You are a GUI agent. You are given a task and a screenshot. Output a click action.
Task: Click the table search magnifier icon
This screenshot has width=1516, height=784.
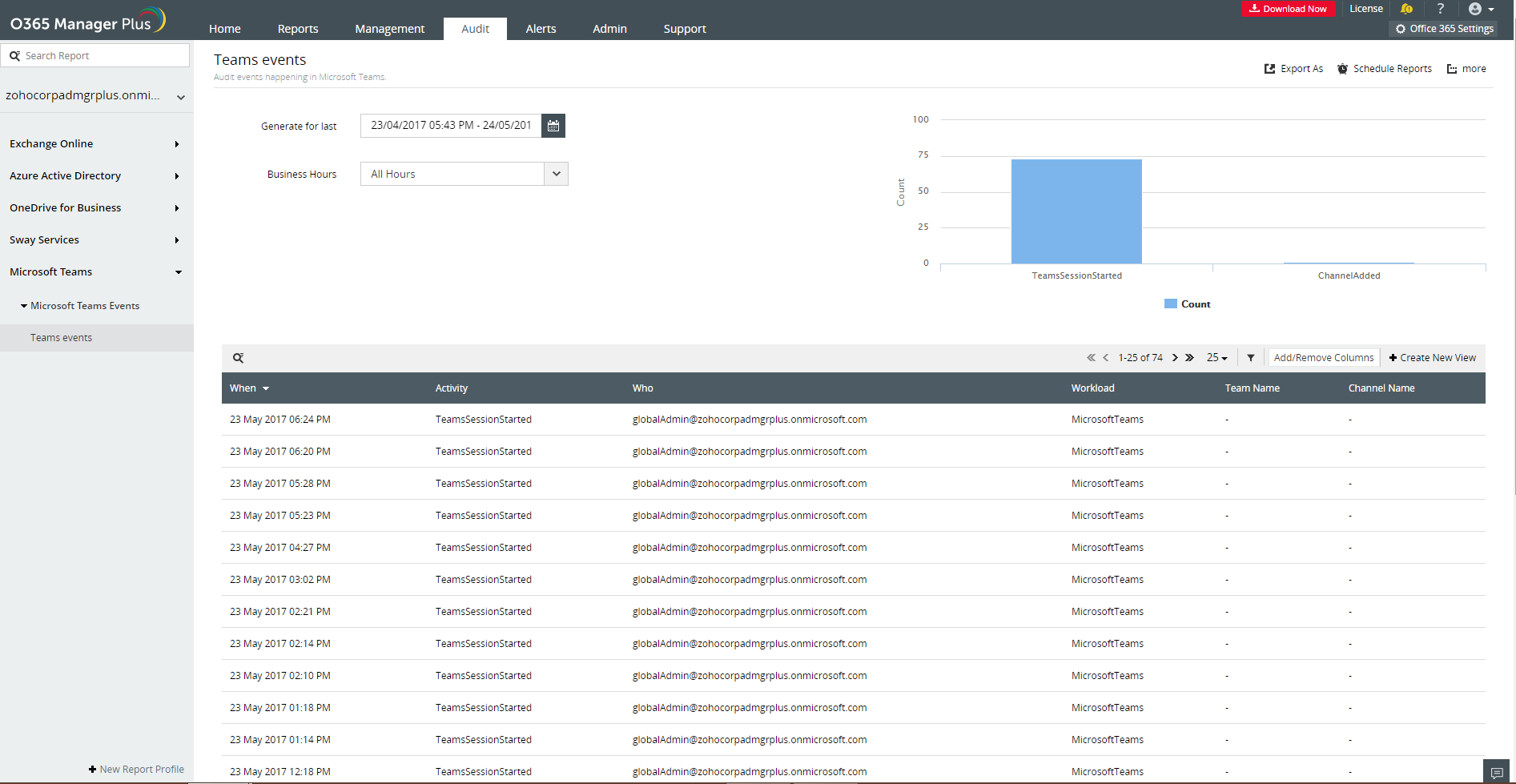tap(239, 358)
